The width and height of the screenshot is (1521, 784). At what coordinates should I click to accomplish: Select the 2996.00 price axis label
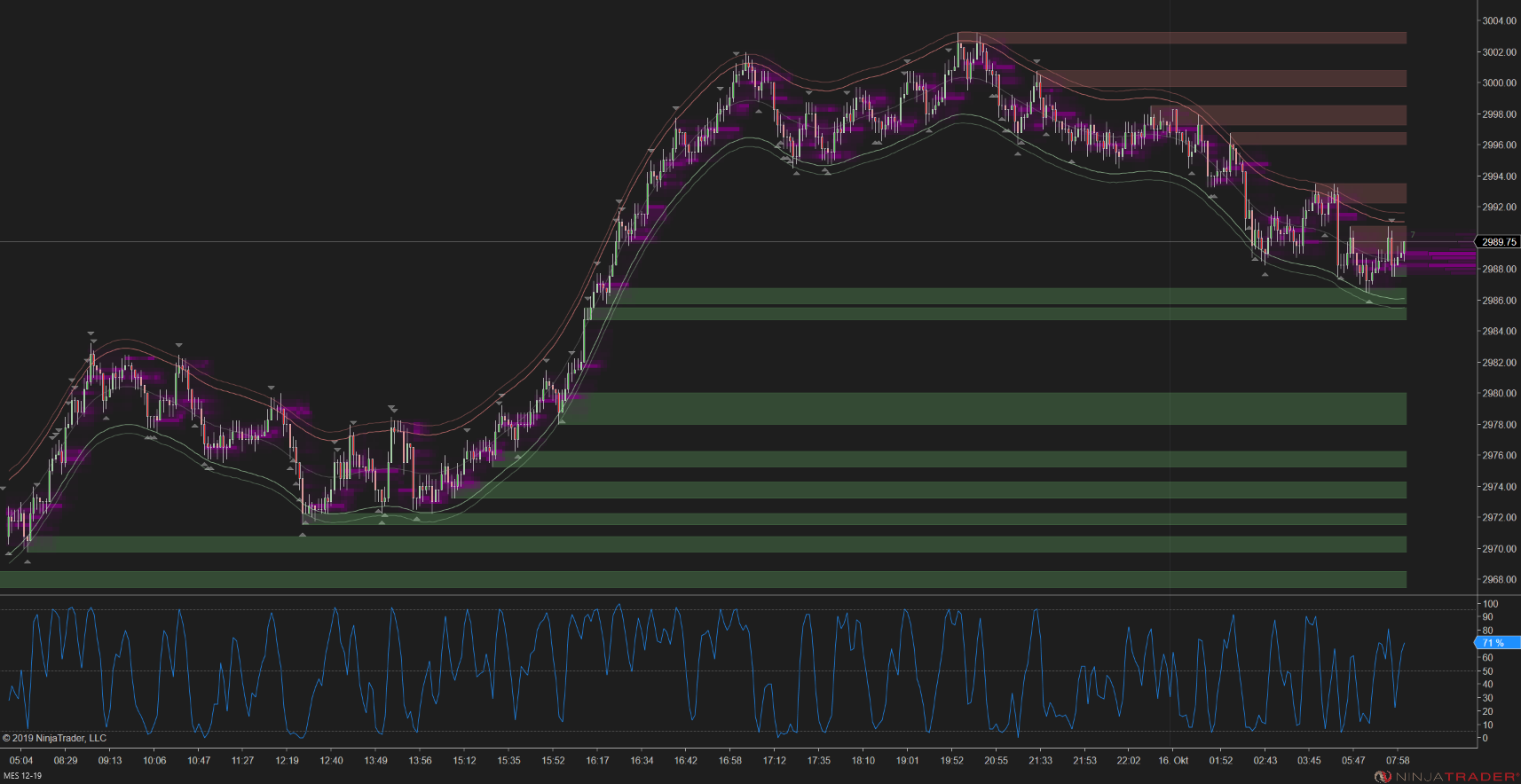click(x=1499, y=145)
